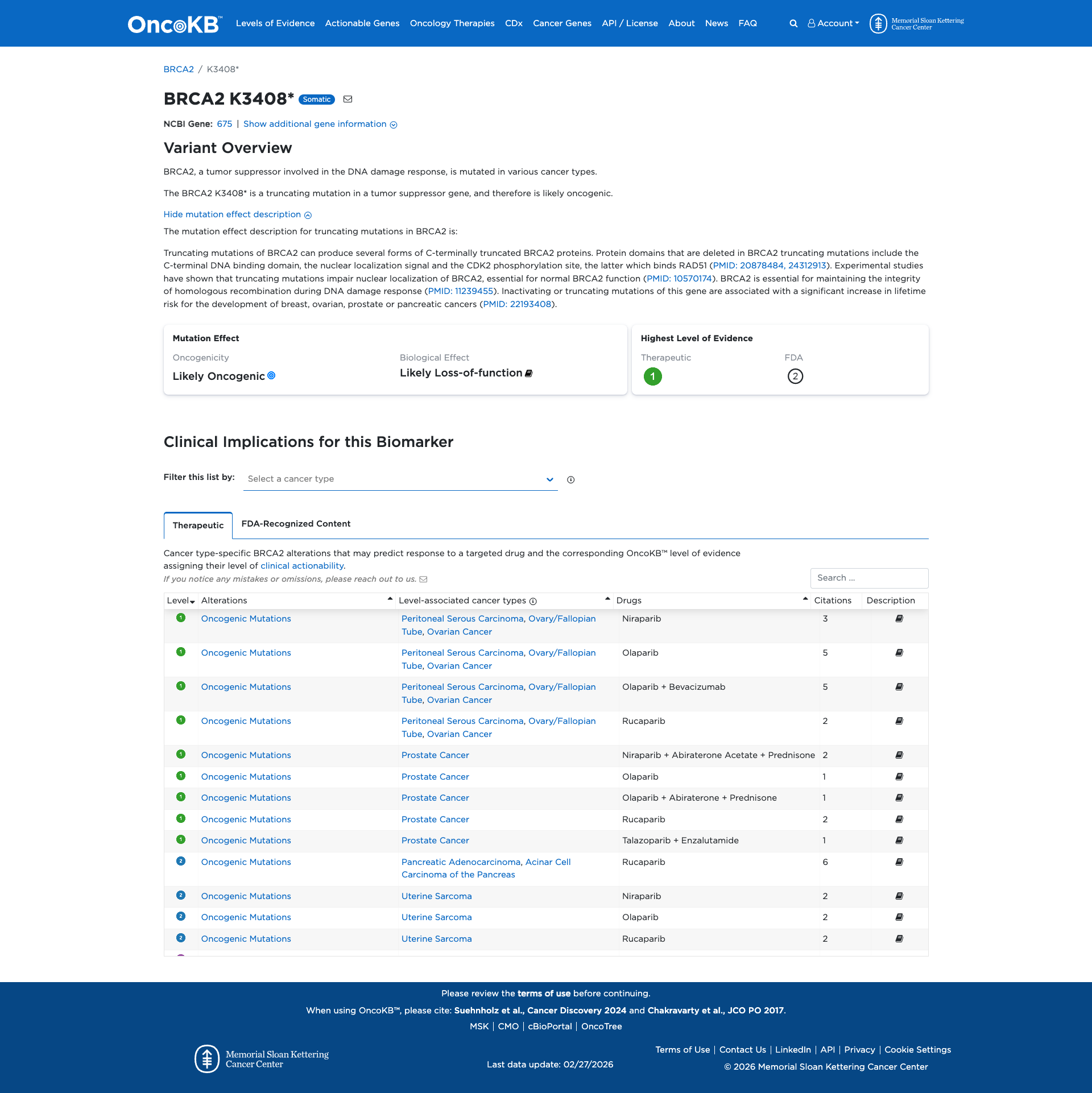This screenshot has height=1093, width=1092.
Task: Click the OncoKB logo
Action: click(173, 23)
